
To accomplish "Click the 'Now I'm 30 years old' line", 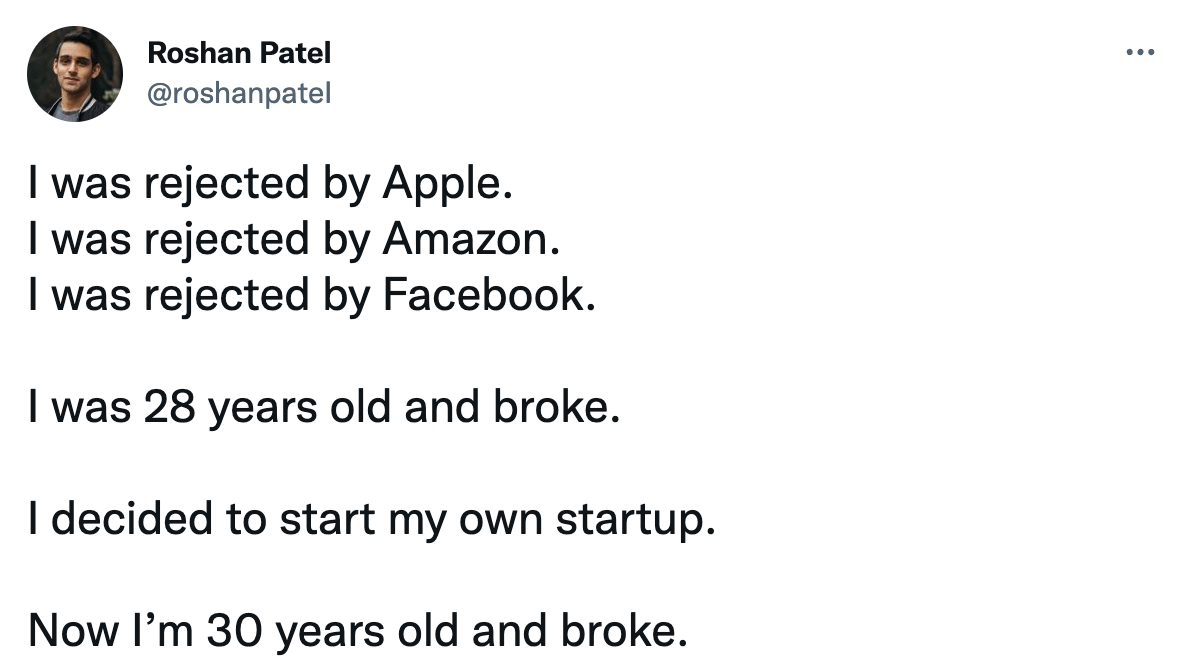I will point(359,631).
